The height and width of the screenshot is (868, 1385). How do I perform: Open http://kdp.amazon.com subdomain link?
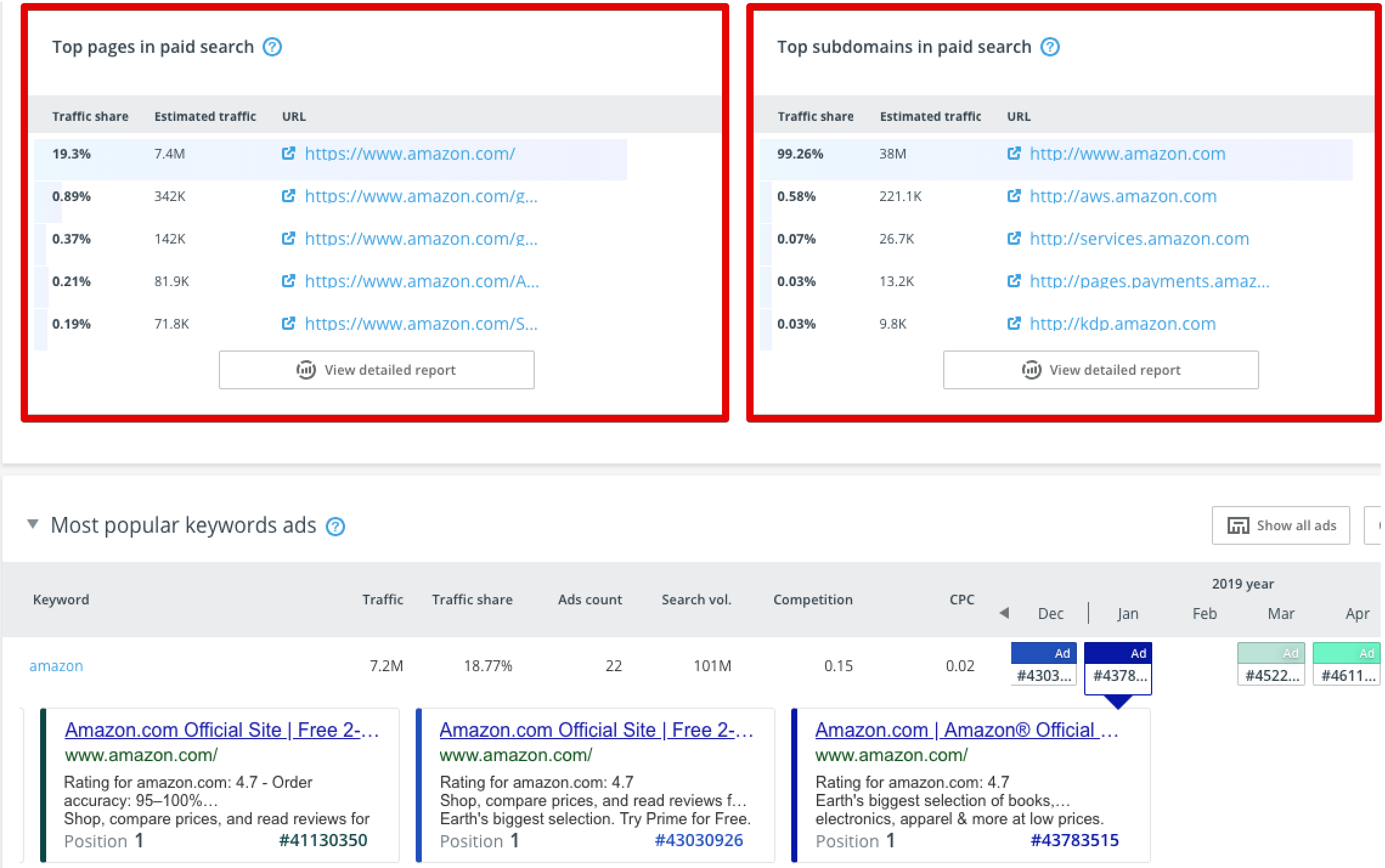pos(1123,324)
